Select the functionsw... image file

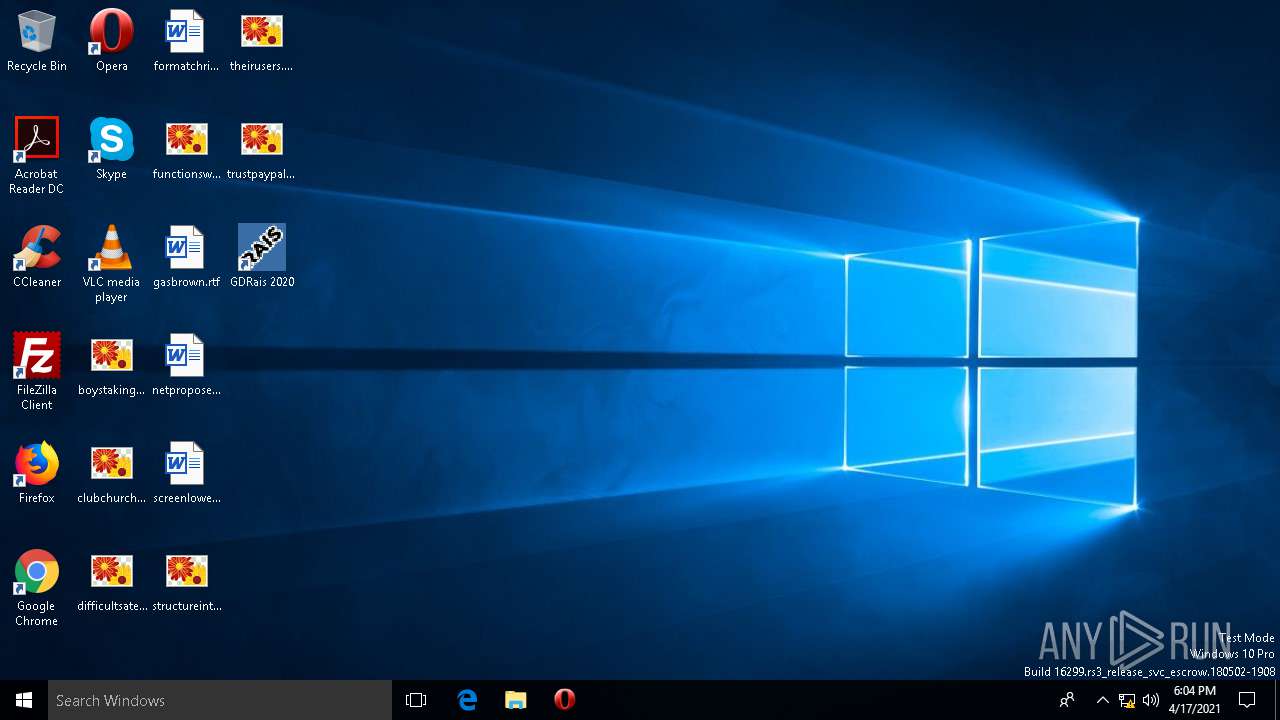click(x=186, y=150)
